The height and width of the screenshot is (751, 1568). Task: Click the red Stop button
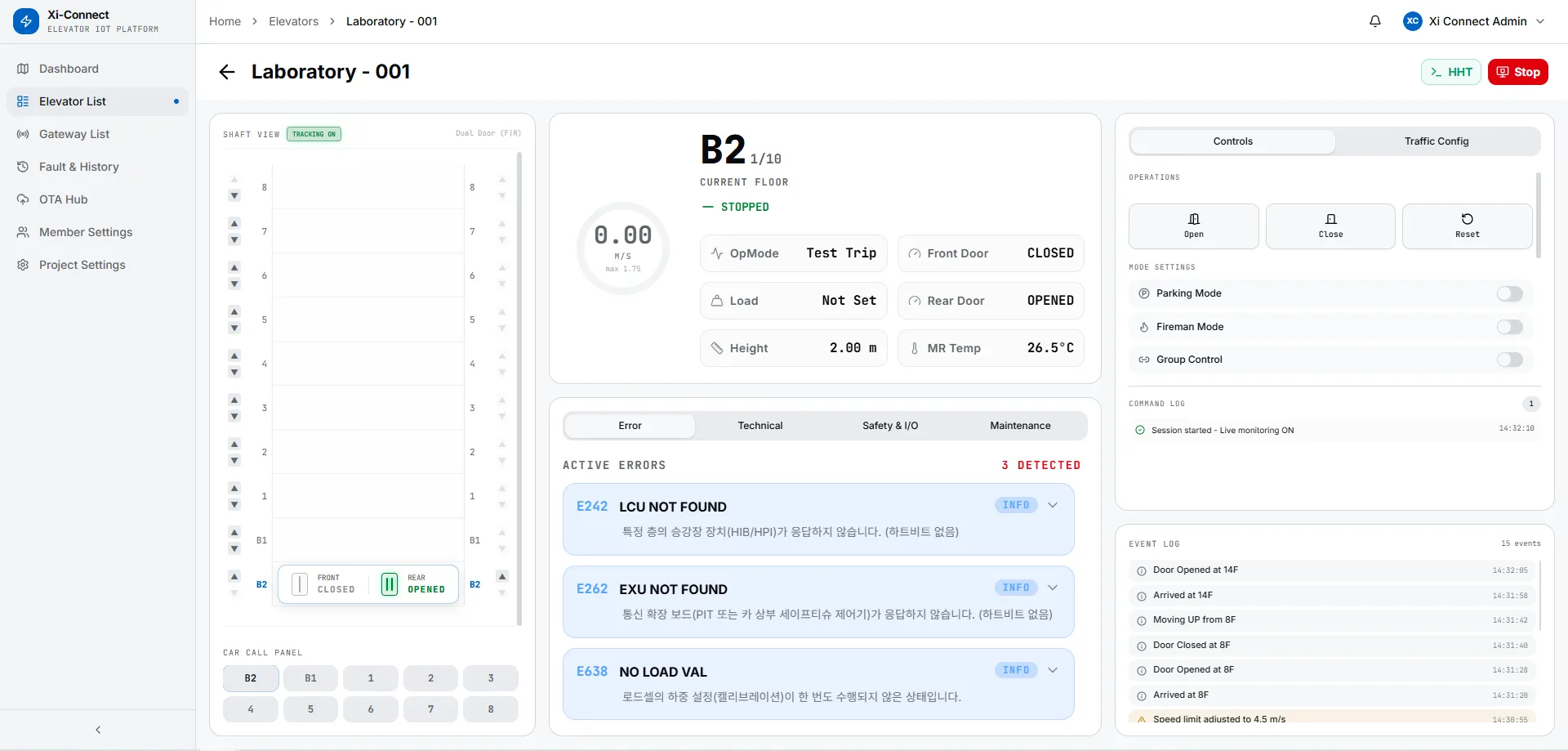coord(1517,72)
